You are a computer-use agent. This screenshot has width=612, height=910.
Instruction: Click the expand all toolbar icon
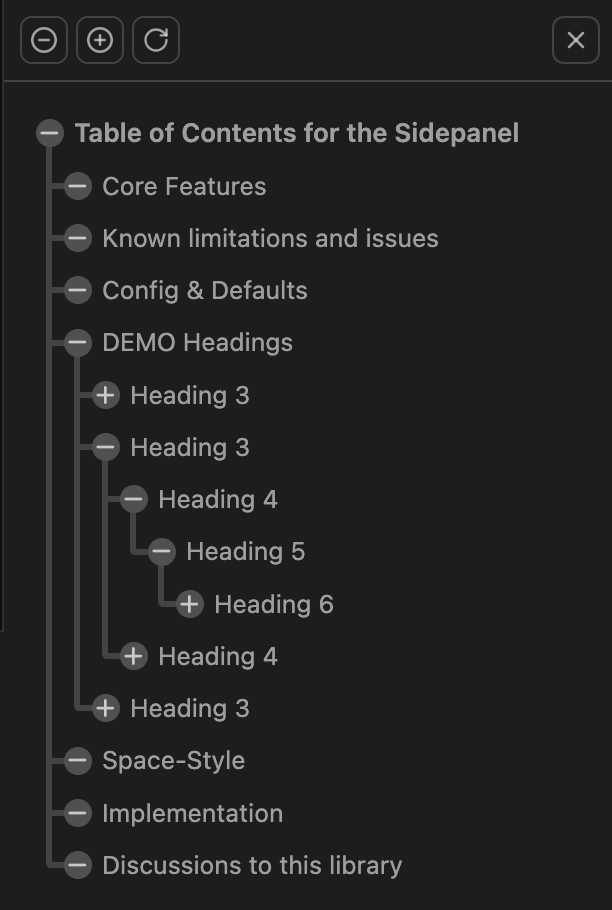point(100,40)
